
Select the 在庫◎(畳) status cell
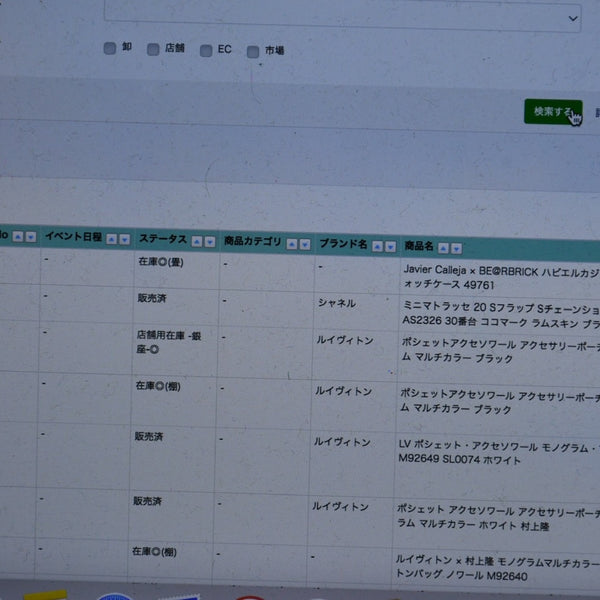(x=161, y=262)
